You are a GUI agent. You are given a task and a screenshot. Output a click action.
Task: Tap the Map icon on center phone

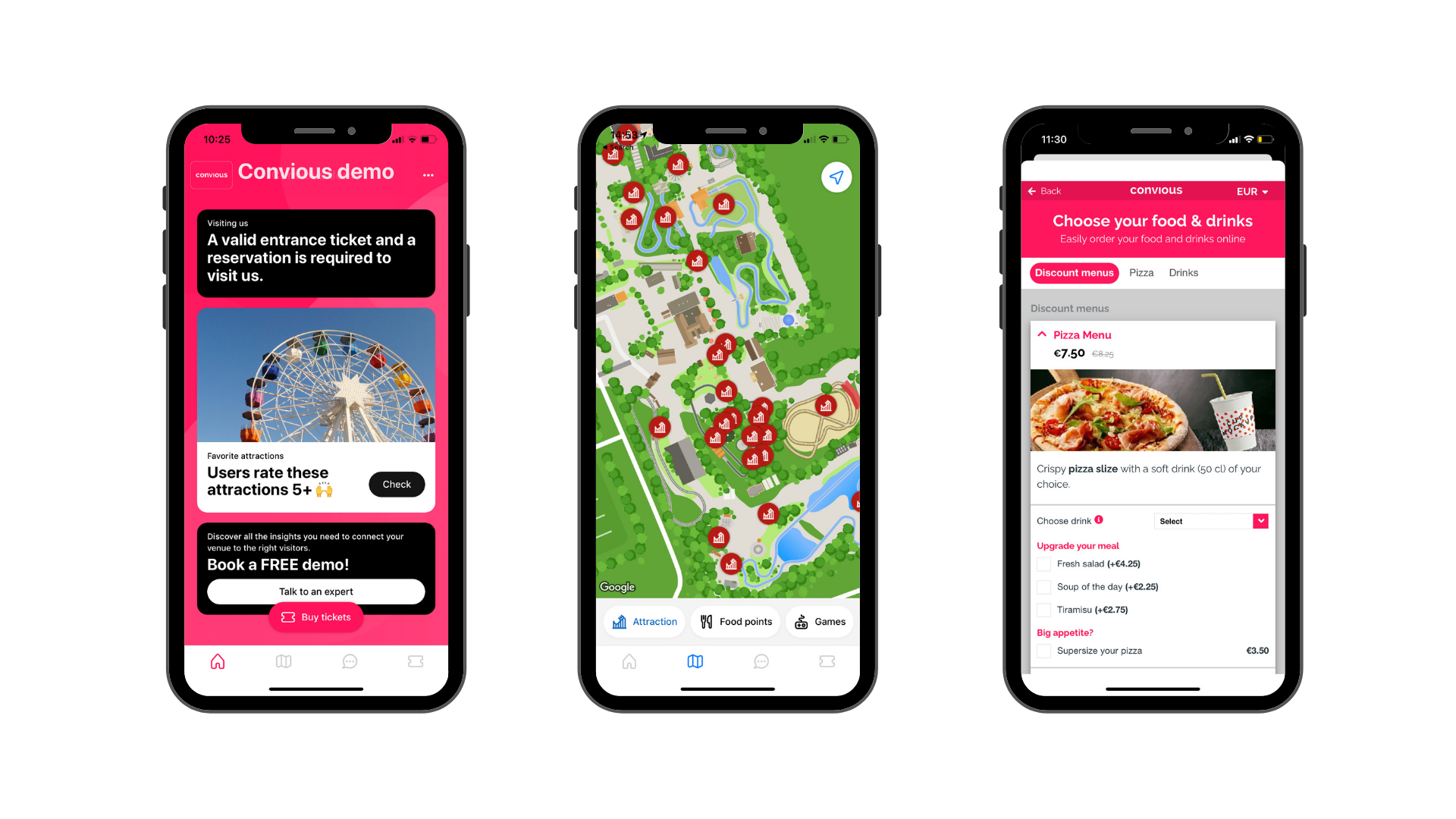[x=694, y=660]
